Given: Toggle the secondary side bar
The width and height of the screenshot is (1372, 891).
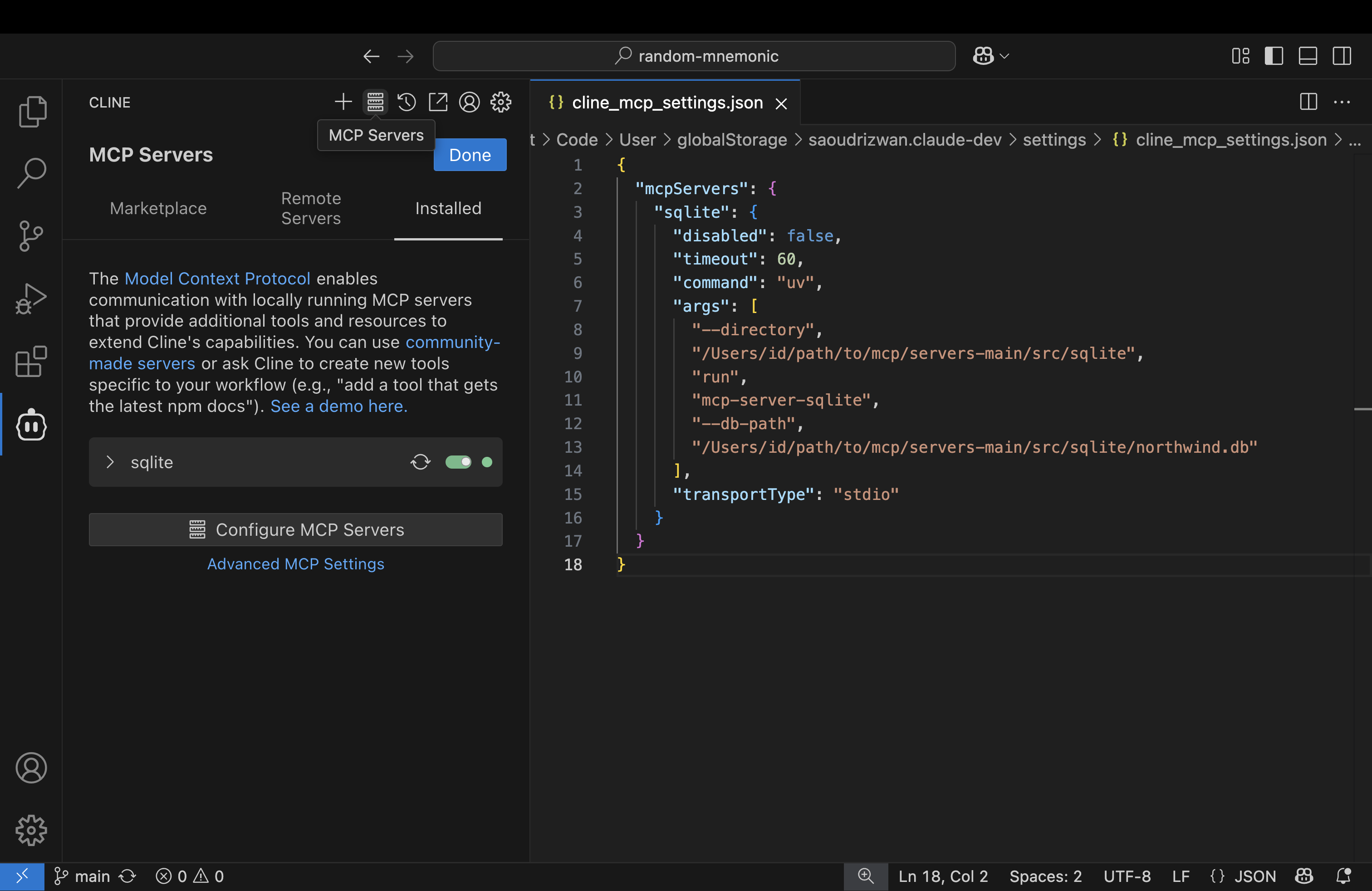Looking at the screenshot, I should pyautogui.click(x=1342, y=56).
